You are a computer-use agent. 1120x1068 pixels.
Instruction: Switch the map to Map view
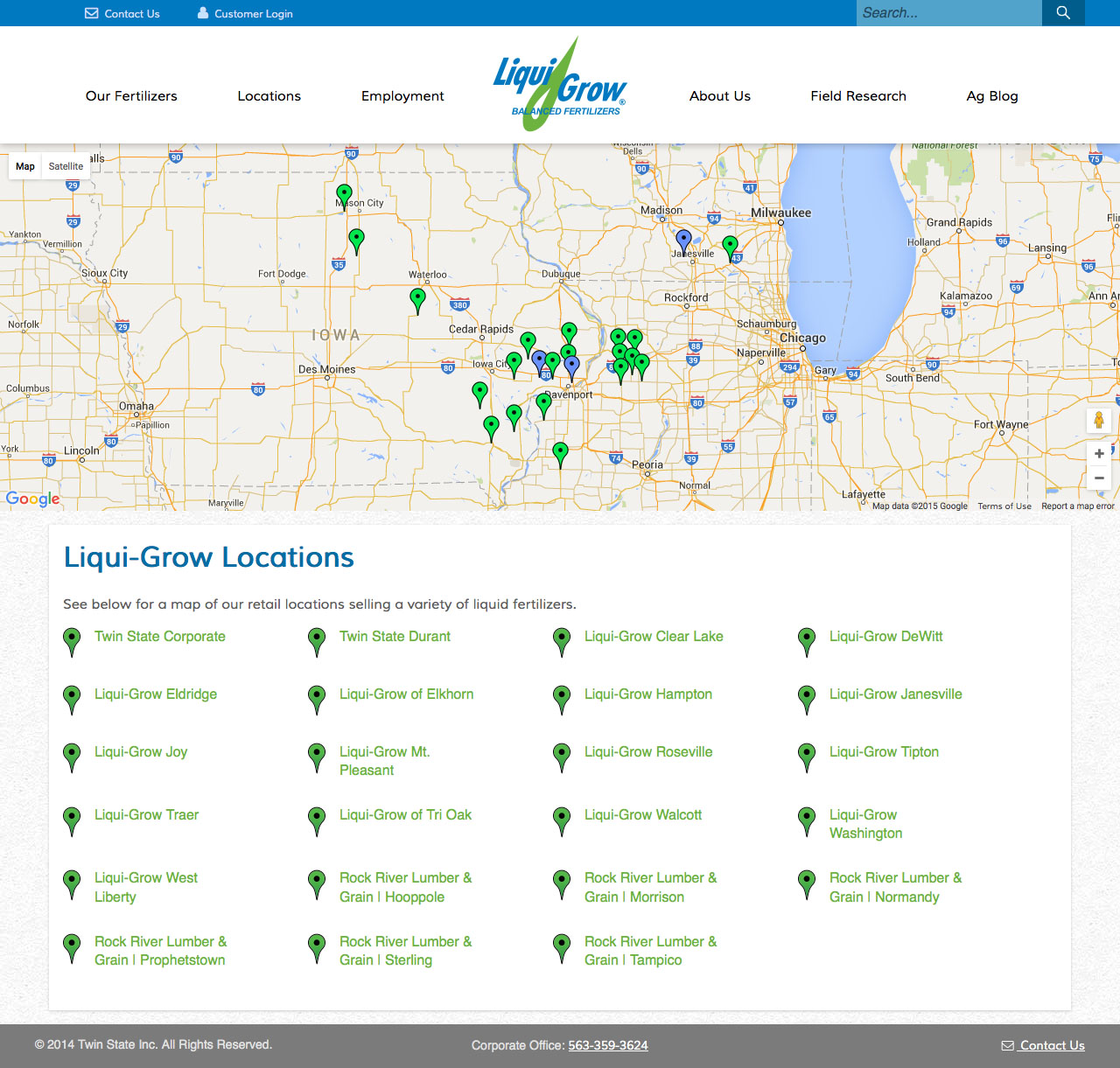pos(25,166)
